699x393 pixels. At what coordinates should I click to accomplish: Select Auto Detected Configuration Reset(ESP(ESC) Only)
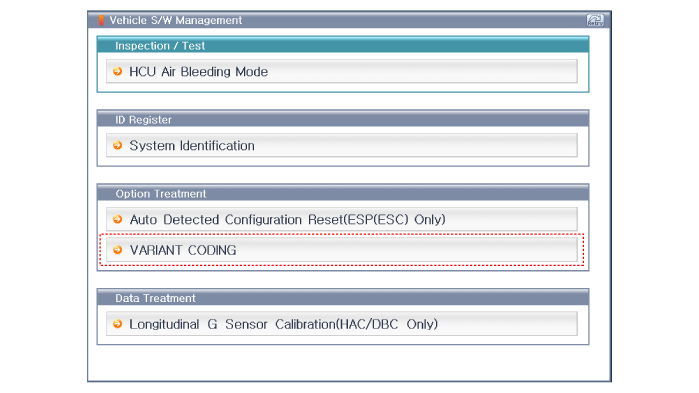[341, 219]
